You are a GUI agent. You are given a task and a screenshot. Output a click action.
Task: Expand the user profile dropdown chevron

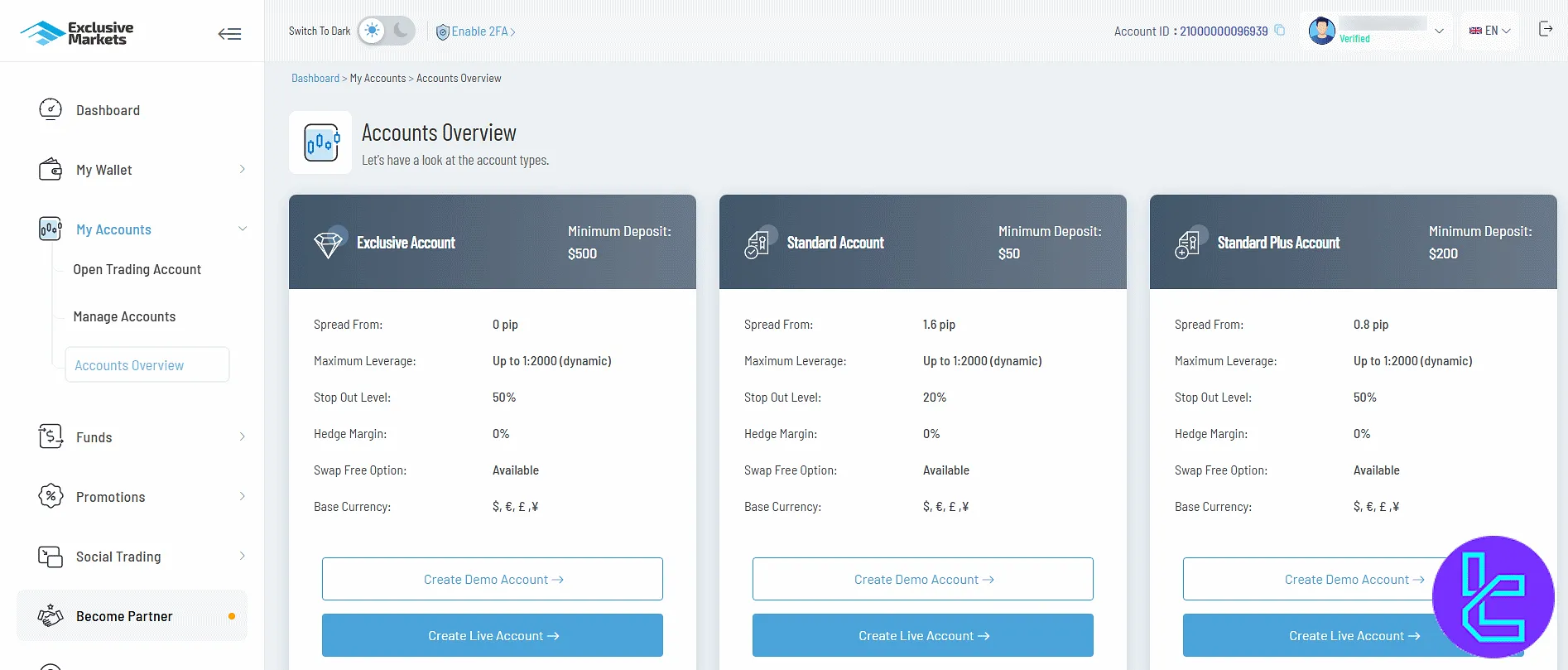(1439, 31)
